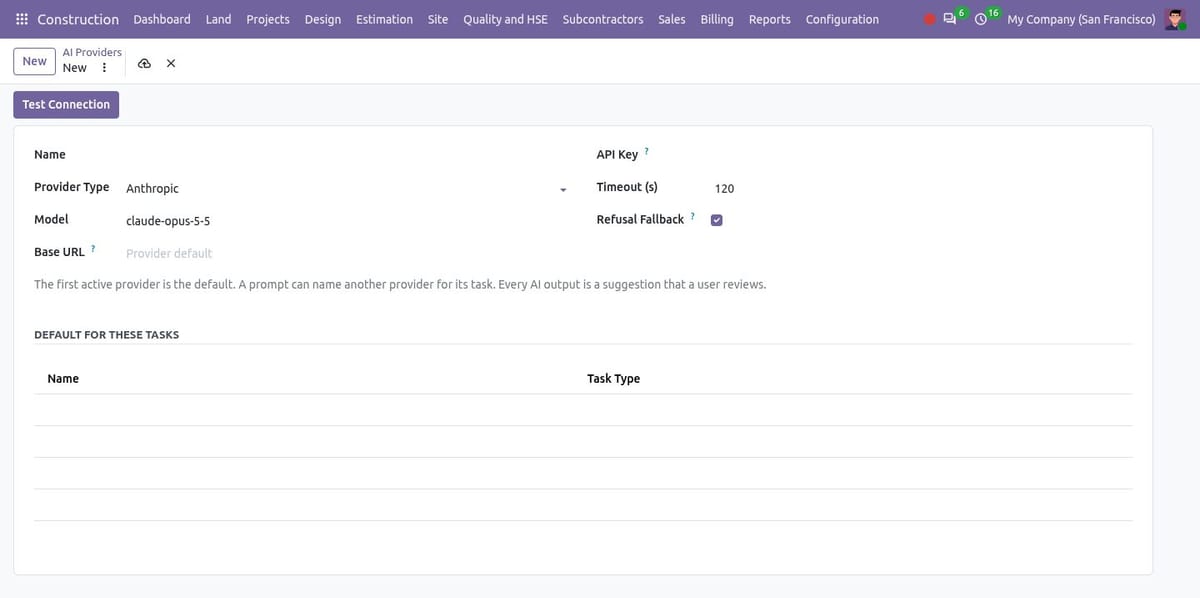Open the Site menu
The height and width of the screenshot is (598, 1200).
[438, 19]
